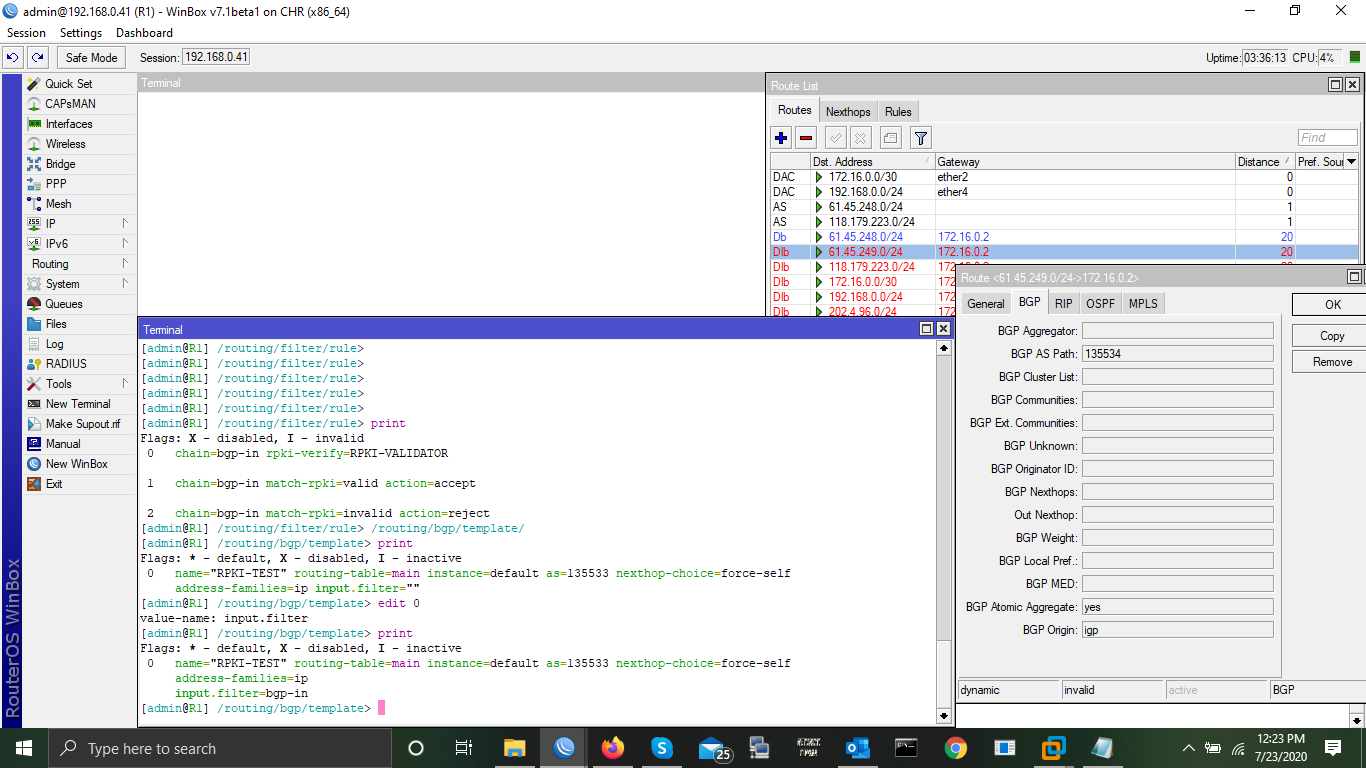The image size is (1366, 768).
Task: Remove route with red minus icon
Action: [x=806, y=138]
